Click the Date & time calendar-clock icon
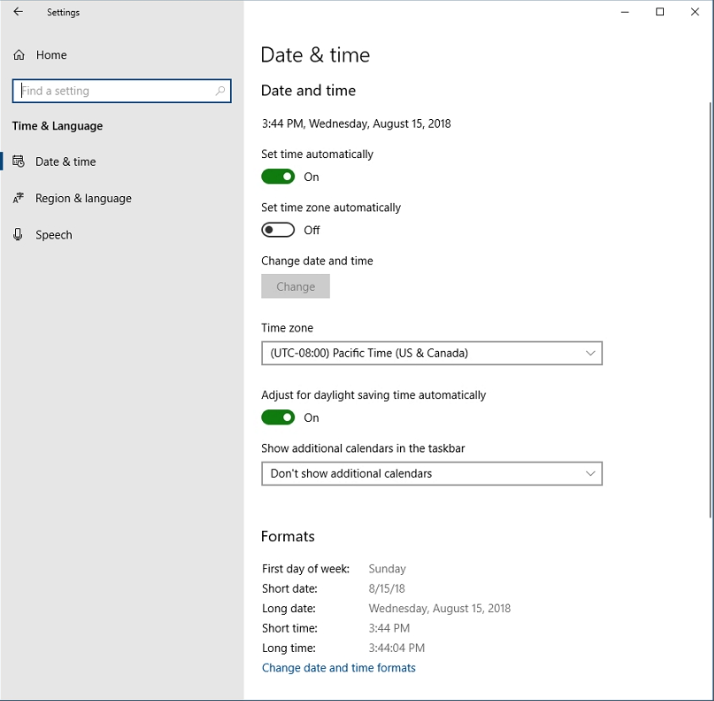The width and height of the screenshot is (714, 701). 18,162
